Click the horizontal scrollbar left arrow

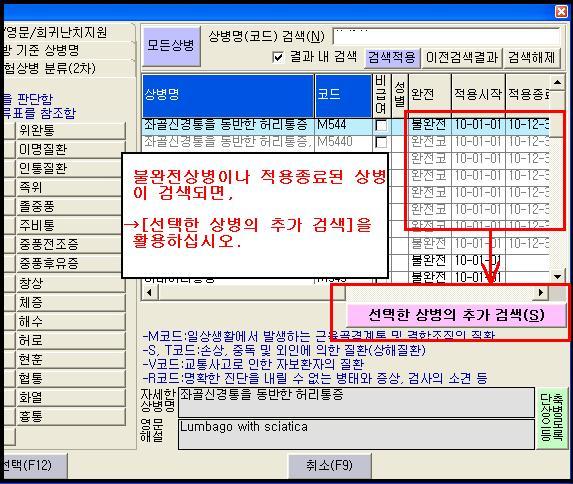tap(149, 292)
